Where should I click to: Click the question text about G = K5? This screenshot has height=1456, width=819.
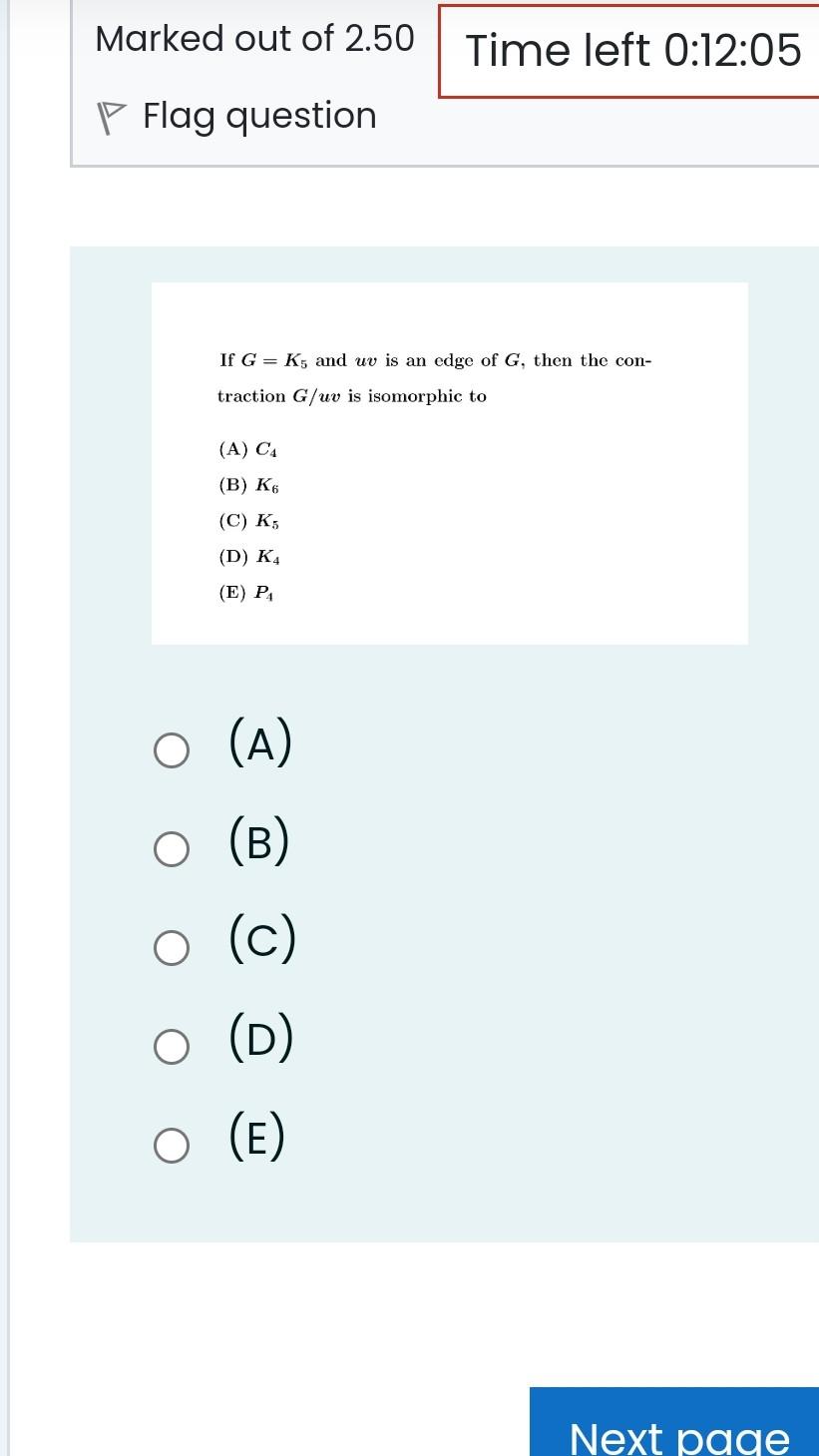(434, 378)
